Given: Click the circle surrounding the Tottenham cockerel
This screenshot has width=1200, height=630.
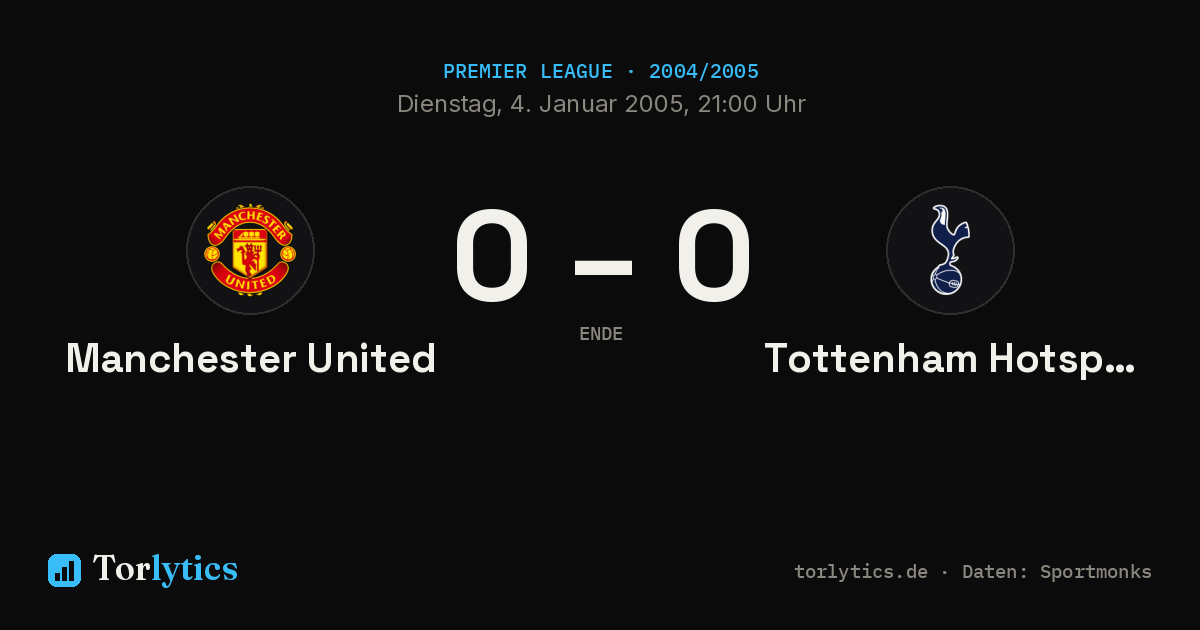Looking at the screenshot, I should point(950,250).
